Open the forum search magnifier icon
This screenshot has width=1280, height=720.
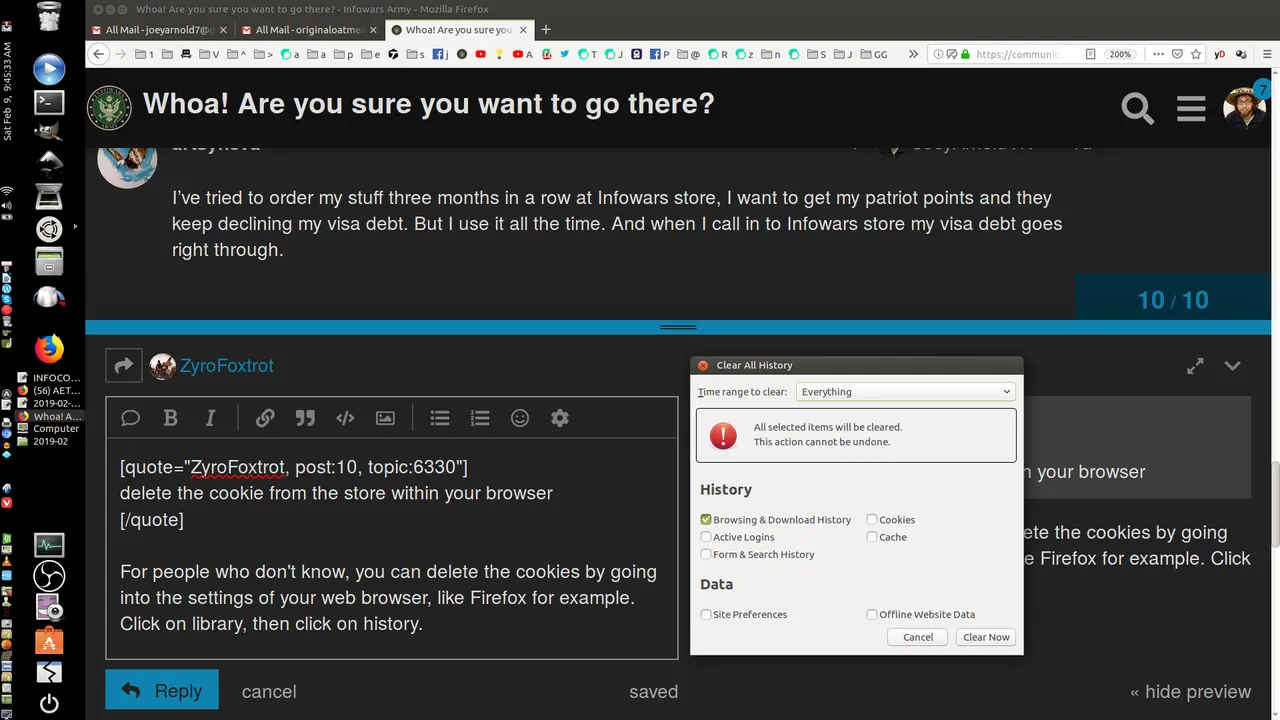click(1137, 108)
